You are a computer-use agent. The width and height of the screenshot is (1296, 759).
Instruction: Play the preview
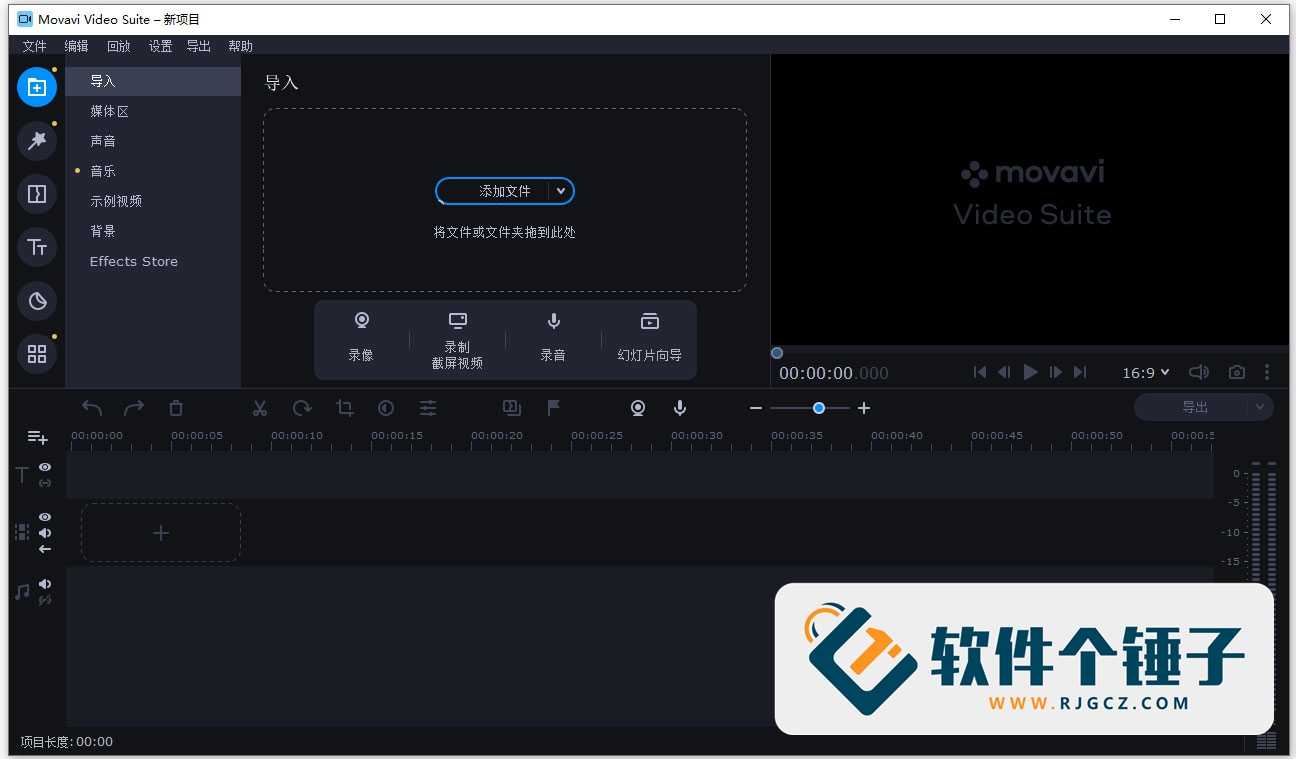tap(1030, 372)
